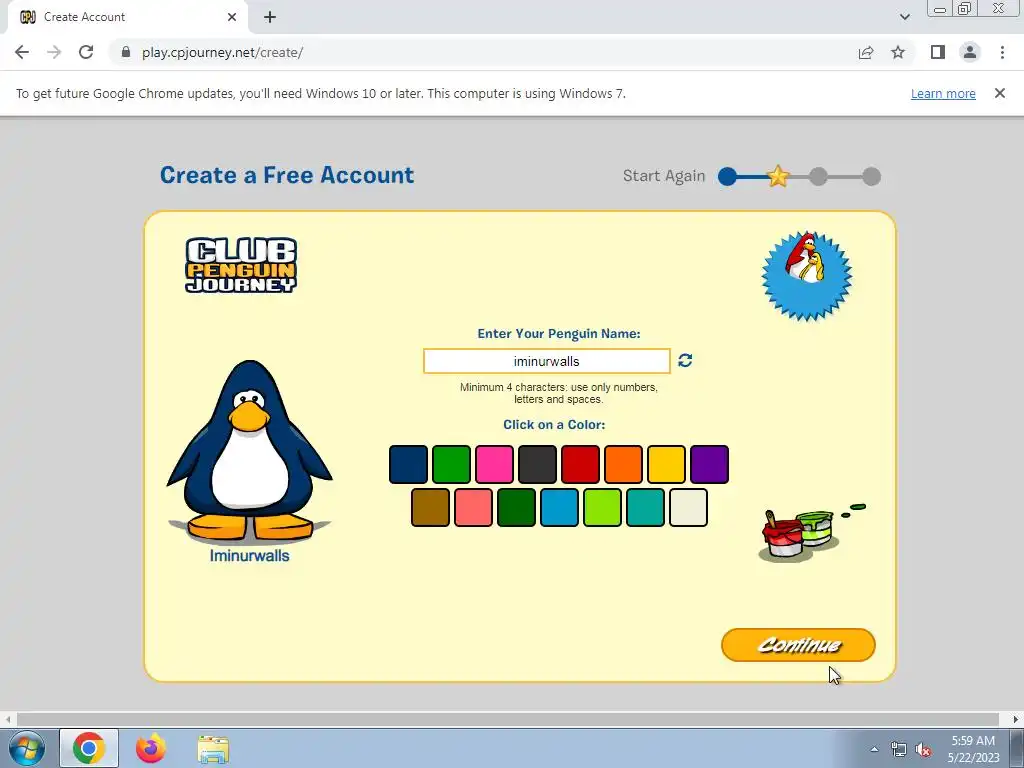Click the address bar URL
The image size is (1024, 768).
[x=223, y=52]
